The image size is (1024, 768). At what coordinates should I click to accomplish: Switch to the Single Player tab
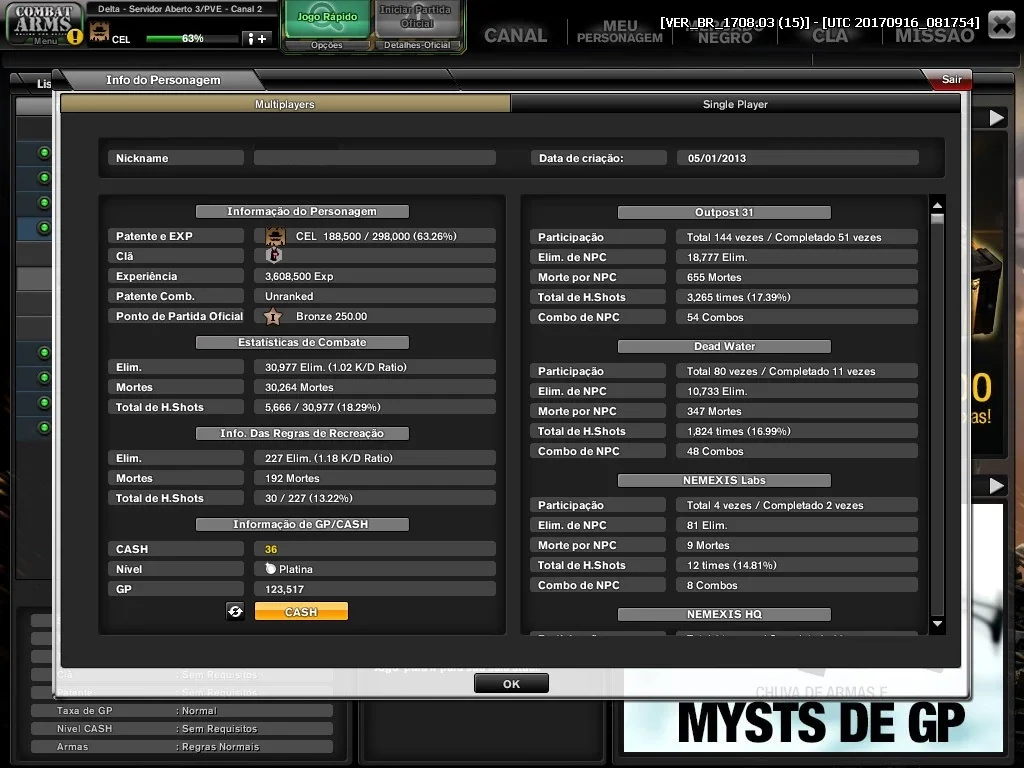[735, 104]
